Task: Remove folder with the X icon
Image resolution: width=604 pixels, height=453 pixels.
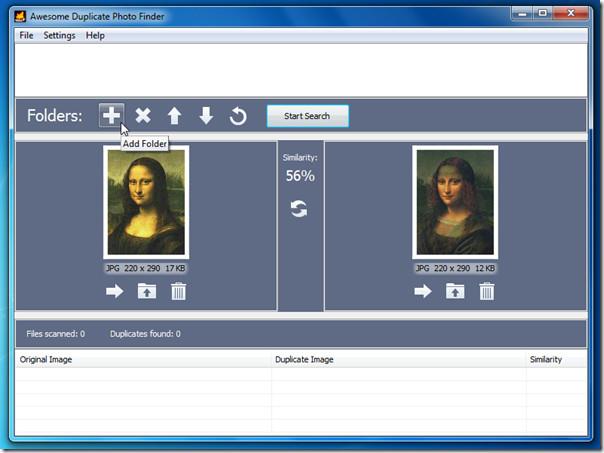Action: pyautogui.click(x=143, y=116)
